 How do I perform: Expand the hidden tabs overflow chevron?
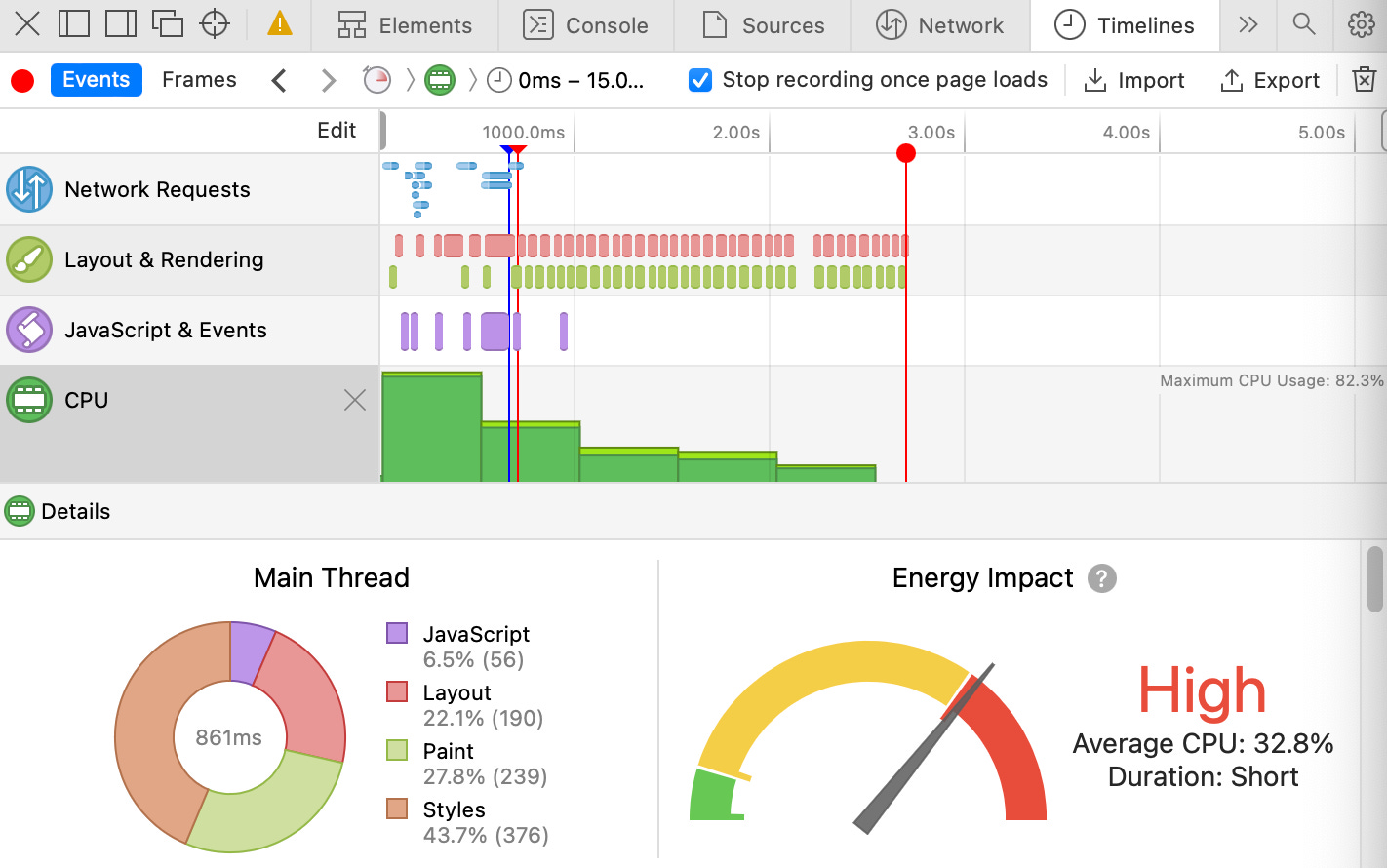pyautogui.click(x=1248, y=25)
